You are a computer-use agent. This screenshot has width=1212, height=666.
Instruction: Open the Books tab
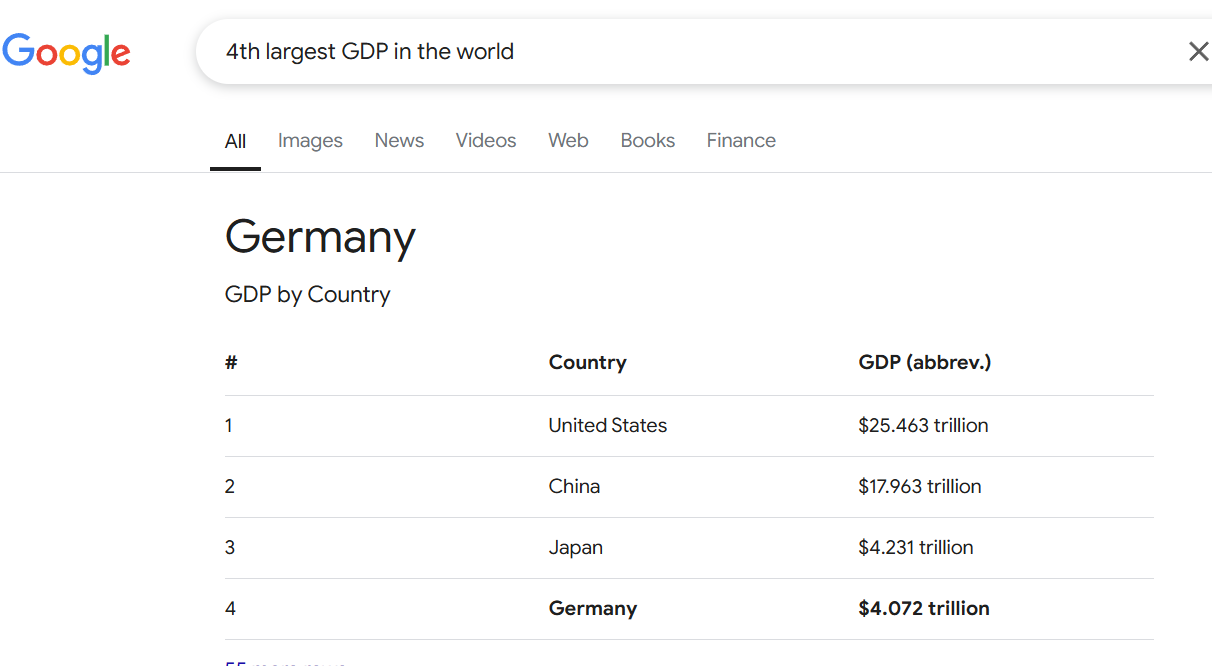click(647, 141)
